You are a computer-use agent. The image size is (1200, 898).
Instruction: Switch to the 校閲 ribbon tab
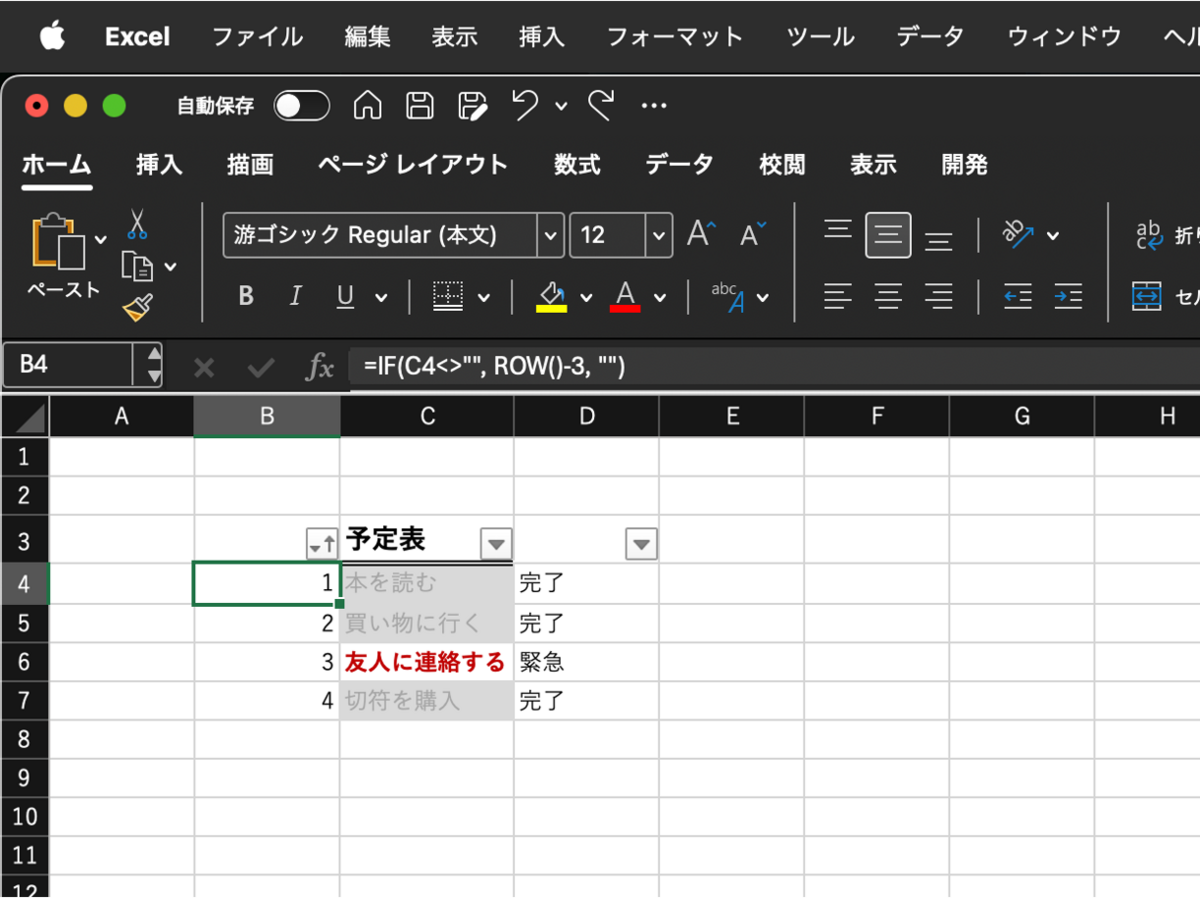782,165
